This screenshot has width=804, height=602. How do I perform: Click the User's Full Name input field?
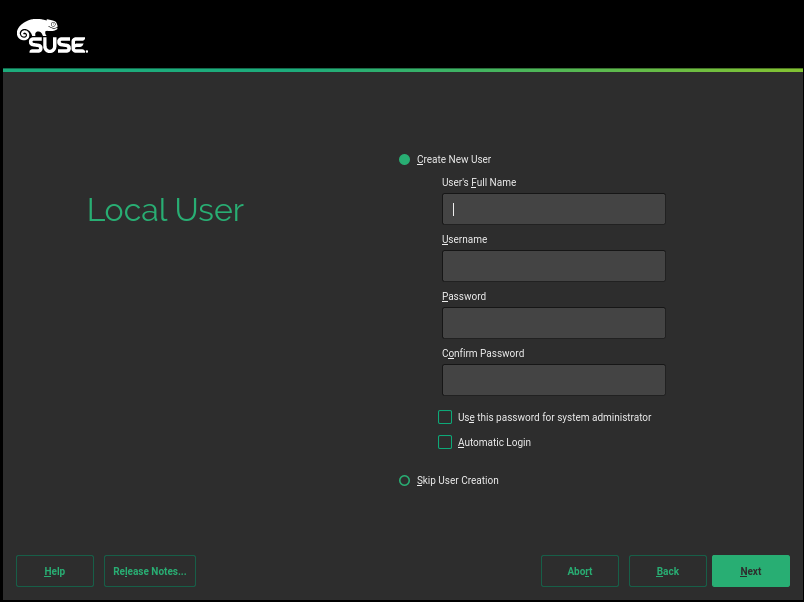(x=553, y=209)
